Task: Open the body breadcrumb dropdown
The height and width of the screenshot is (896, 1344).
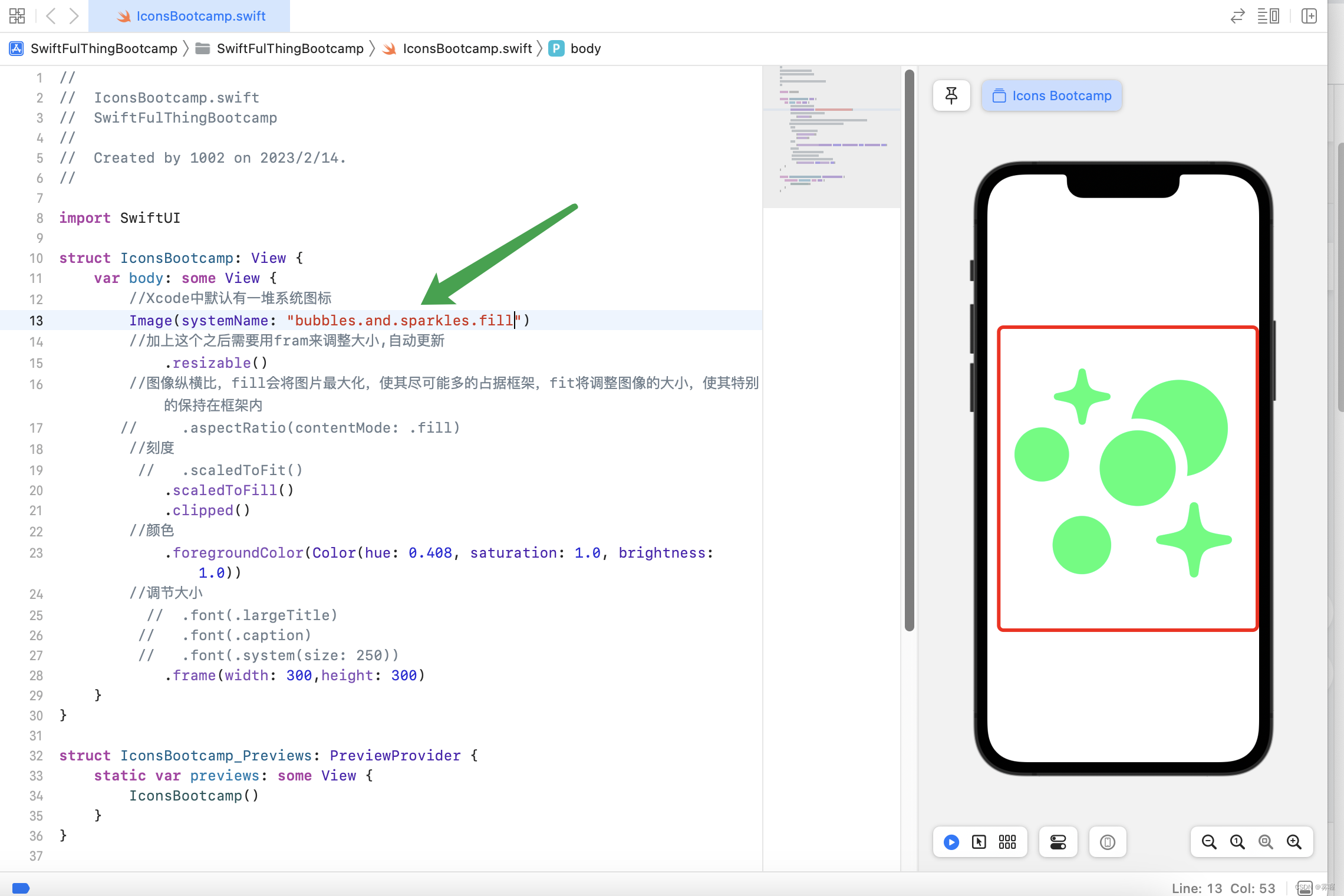Action: [x=586, y=48]
